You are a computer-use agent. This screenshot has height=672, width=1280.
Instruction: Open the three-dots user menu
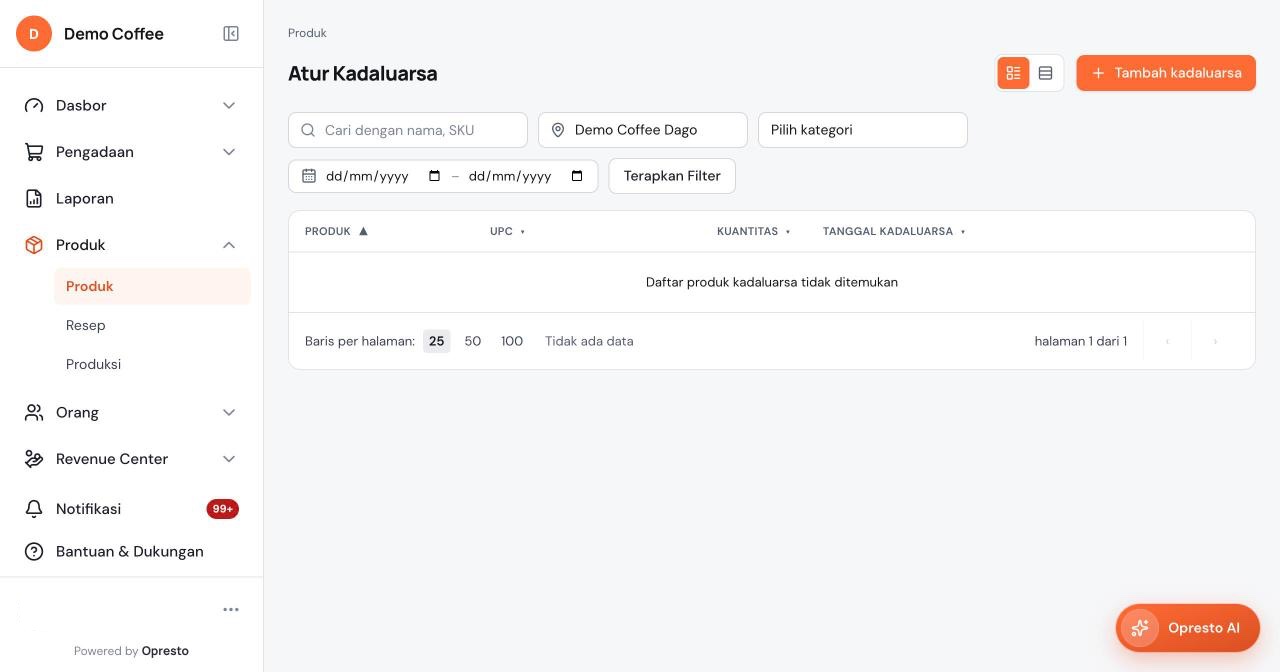point(231,609)
